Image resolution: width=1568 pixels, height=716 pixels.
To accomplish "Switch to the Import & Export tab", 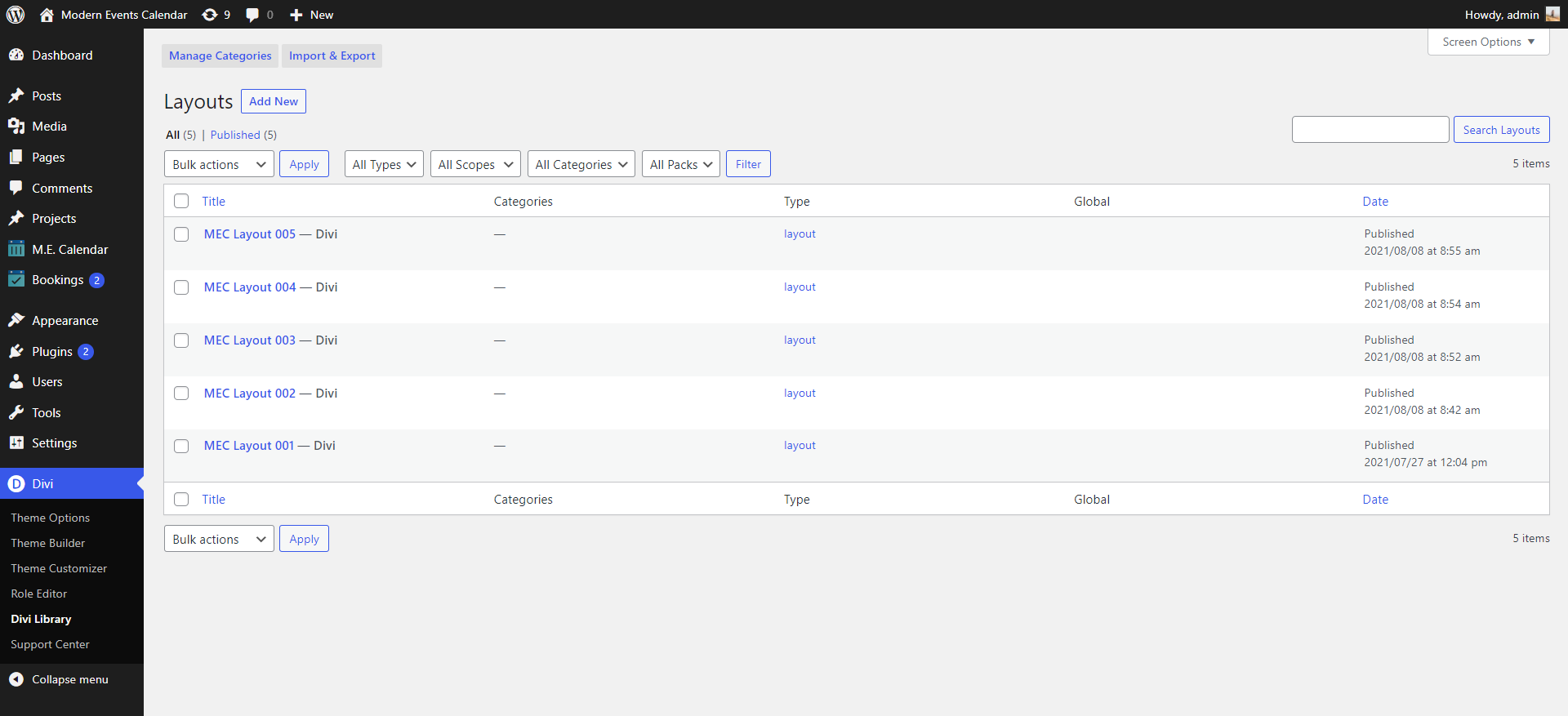I will point(332,56).
